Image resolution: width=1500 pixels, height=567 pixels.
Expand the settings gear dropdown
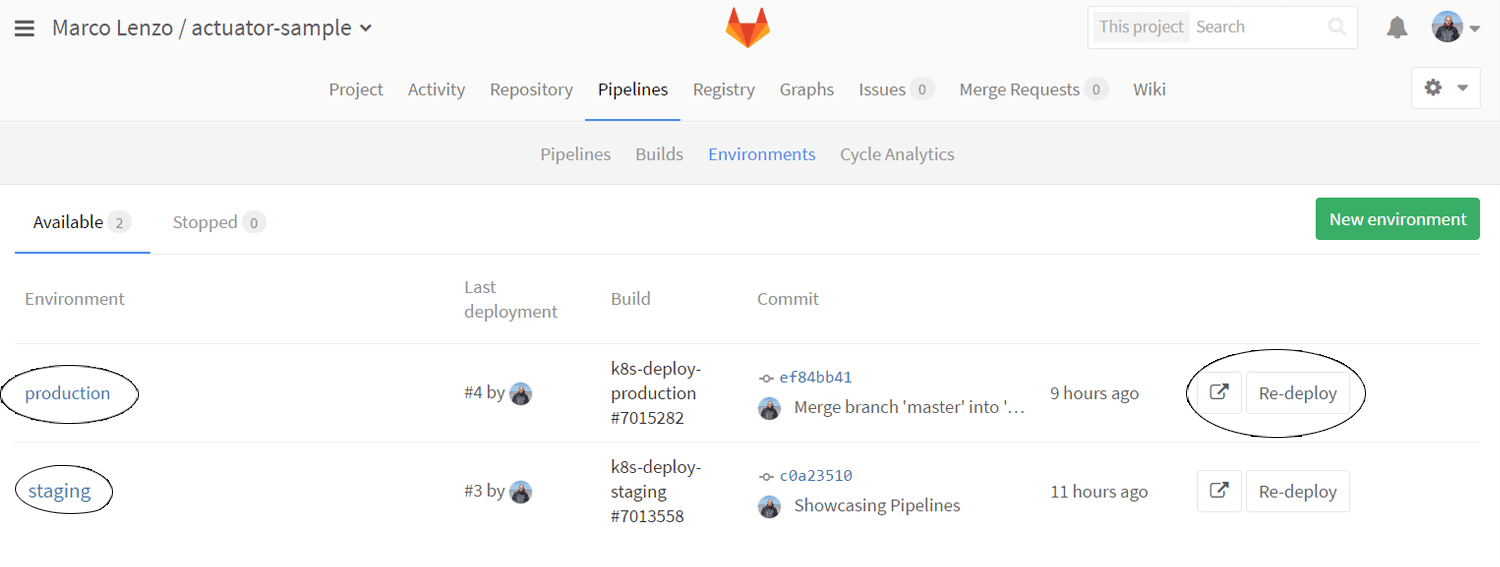[1445, 88]
